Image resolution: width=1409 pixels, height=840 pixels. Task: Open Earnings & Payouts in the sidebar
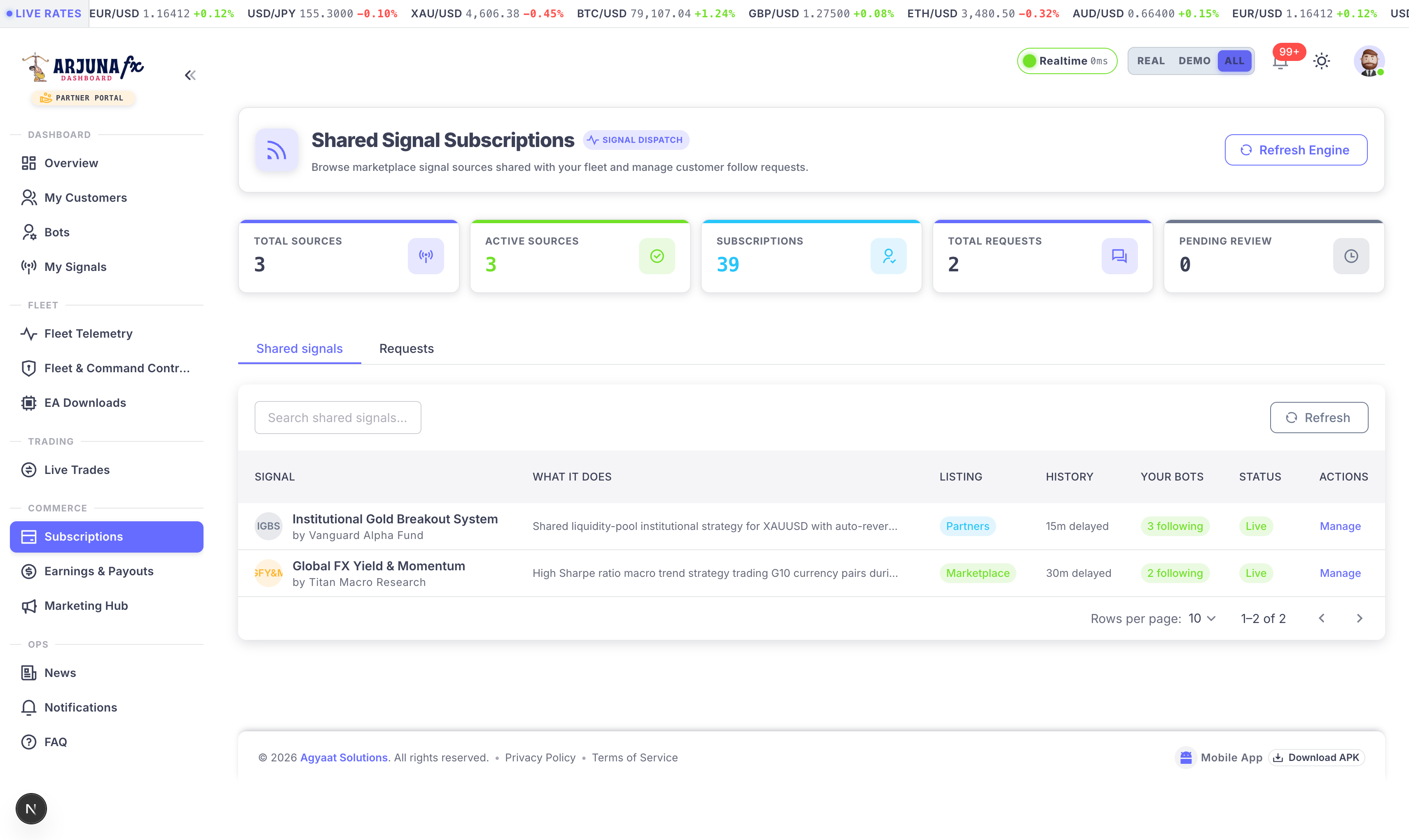click(106, 571)
